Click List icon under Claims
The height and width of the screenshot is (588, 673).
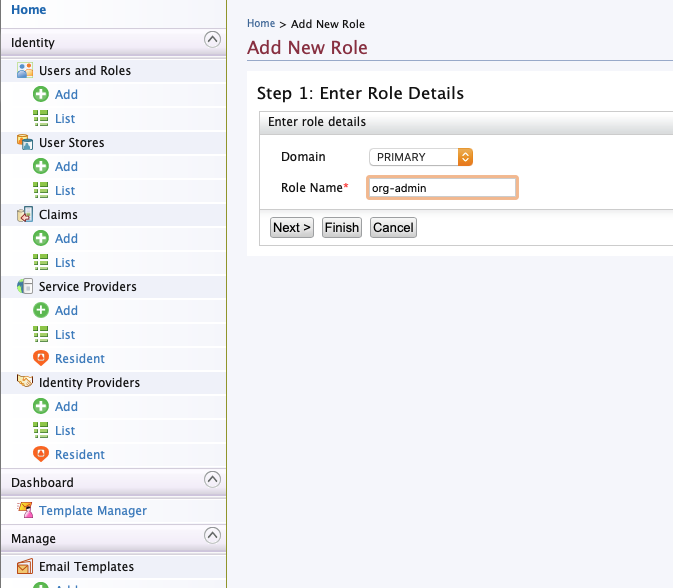point(41,263)
